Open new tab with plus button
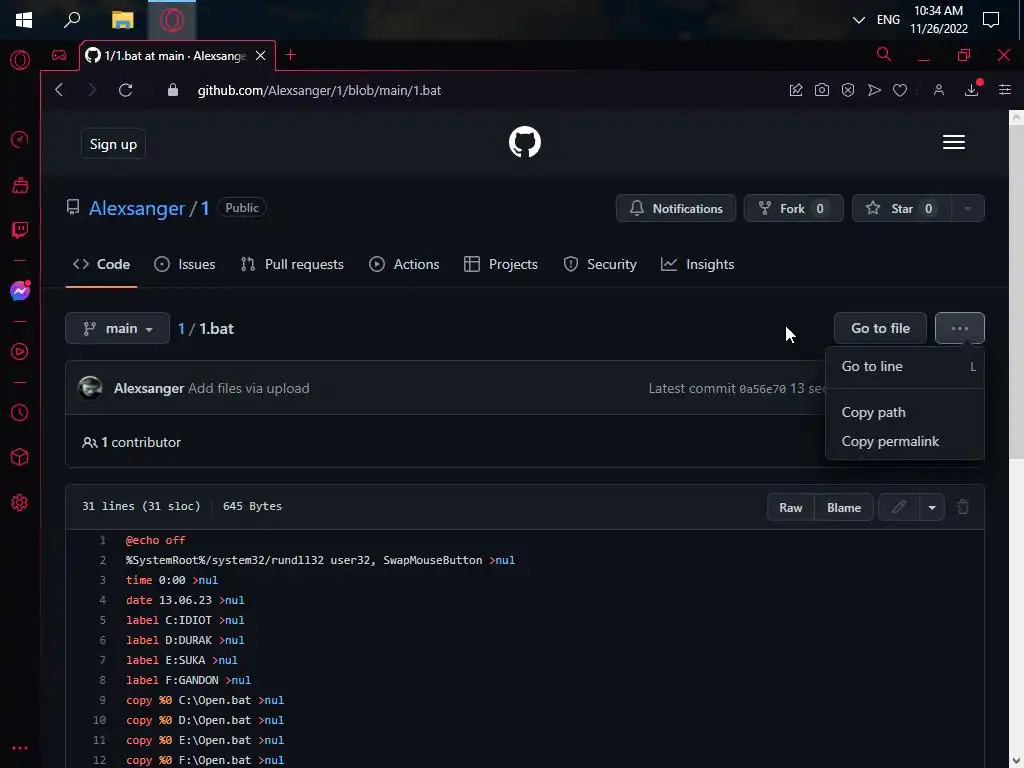The height and width of the screenshot is (768, 1024). point(291,55)
